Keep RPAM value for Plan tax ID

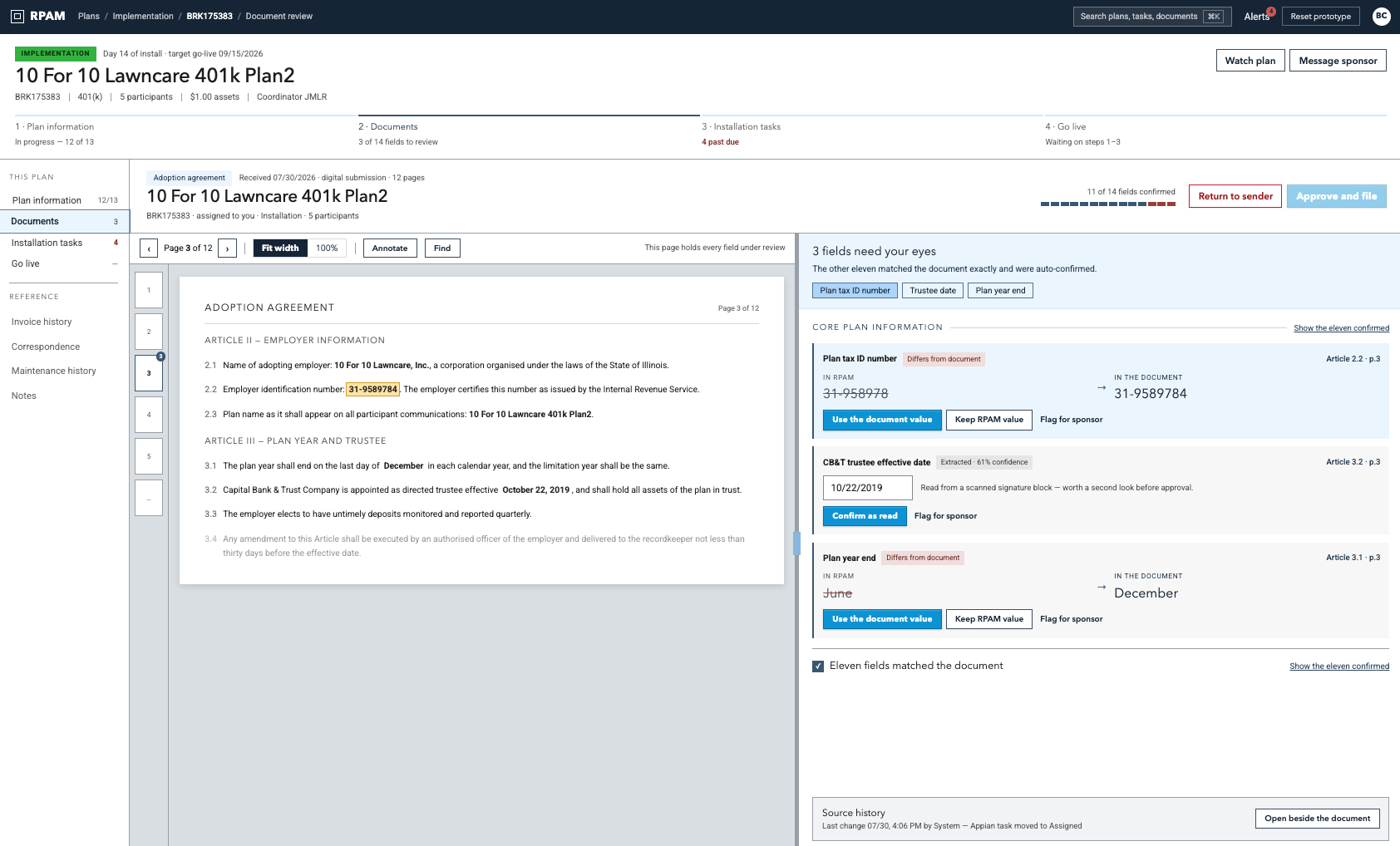pyautogui.click(x=989, y=420)
